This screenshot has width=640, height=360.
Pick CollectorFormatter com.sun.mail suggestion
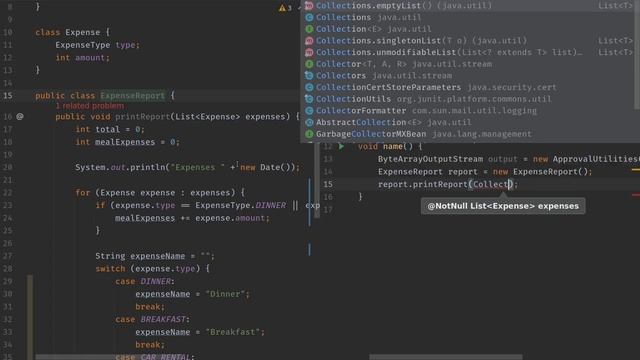[469, 111]
